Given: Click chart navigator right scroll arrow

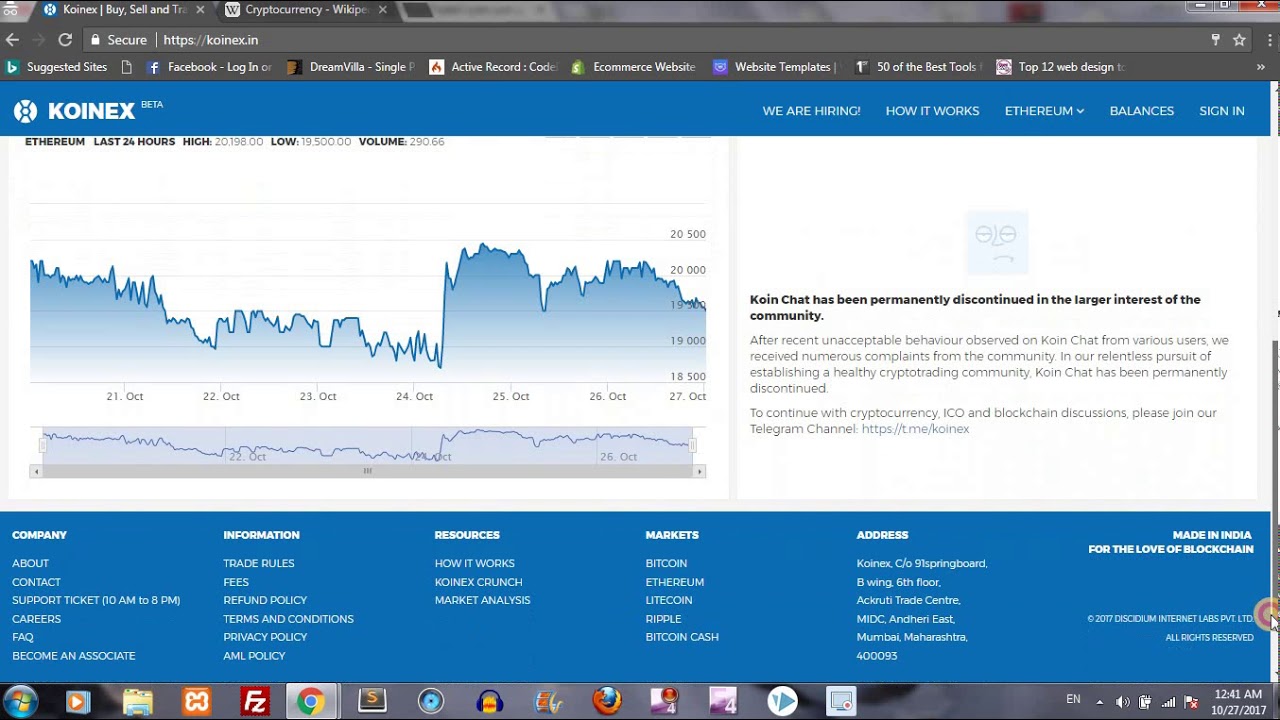Looking at the screenshot, I should coord(699,471).
